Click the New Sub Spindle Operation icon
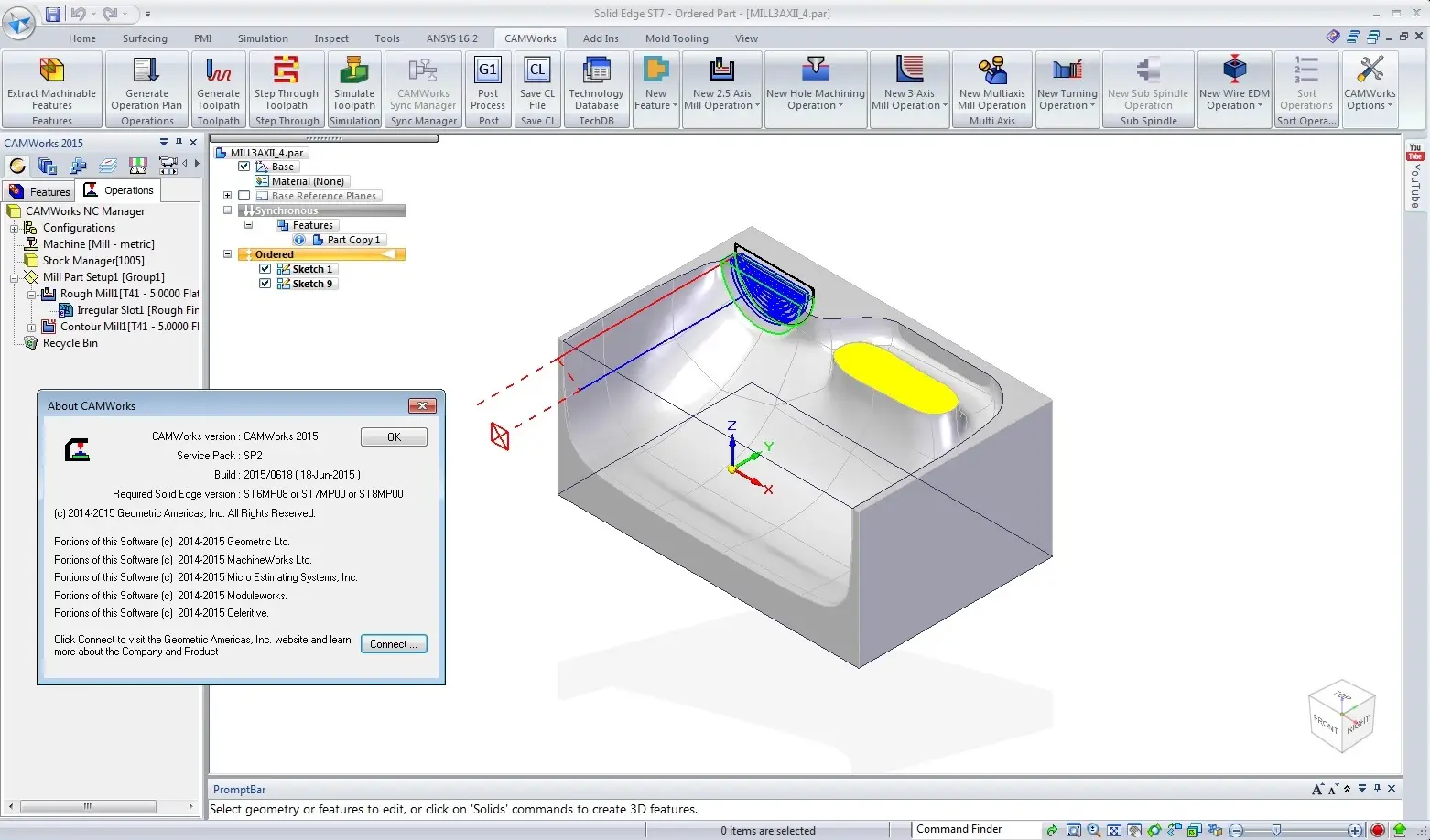 [1148, 70]
